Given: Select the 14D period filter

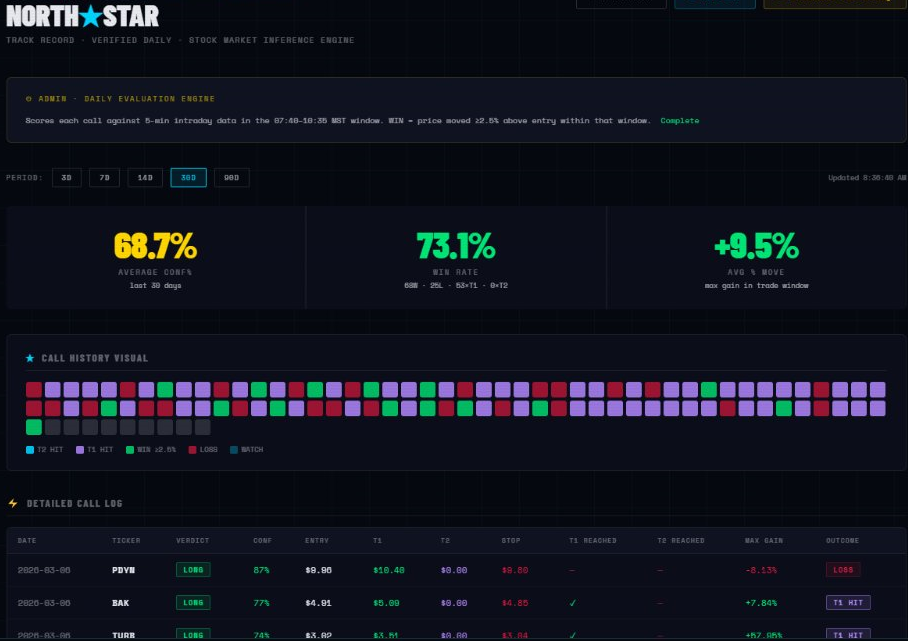Looking at the screenshot, I should (145, 178).
